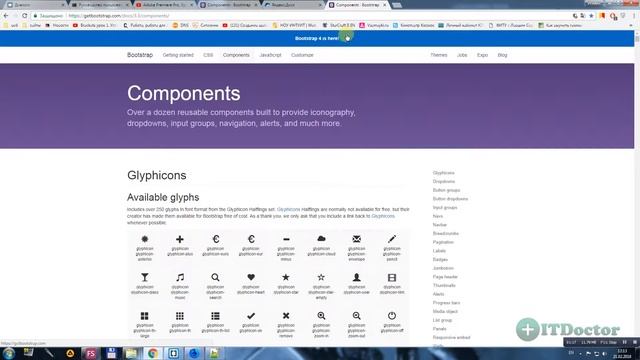Image resolution: width=640 pixels, height=360 pixels.
Task: Open the Customize navbar item
Action: coord(302,55)
